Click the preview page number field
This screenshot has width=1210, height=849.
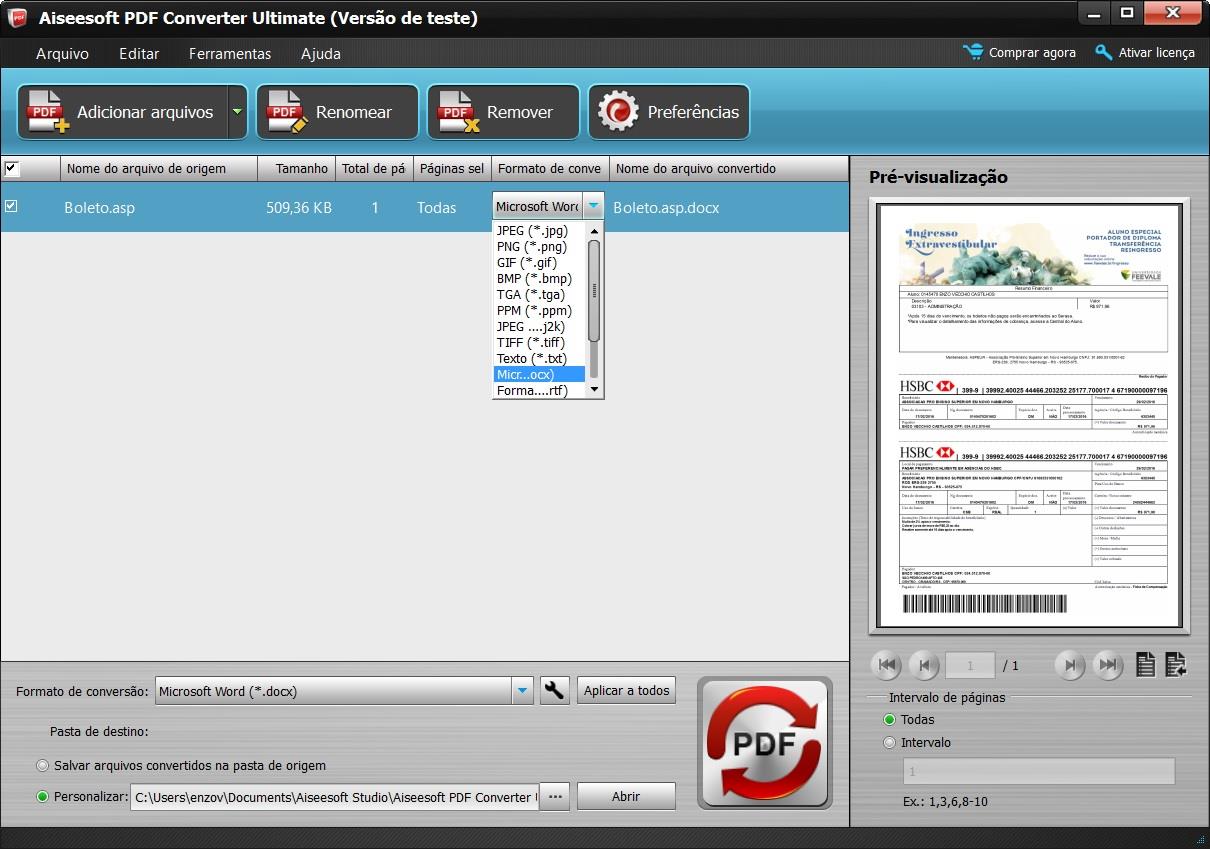pyautogui.click(x=970, y=665)
